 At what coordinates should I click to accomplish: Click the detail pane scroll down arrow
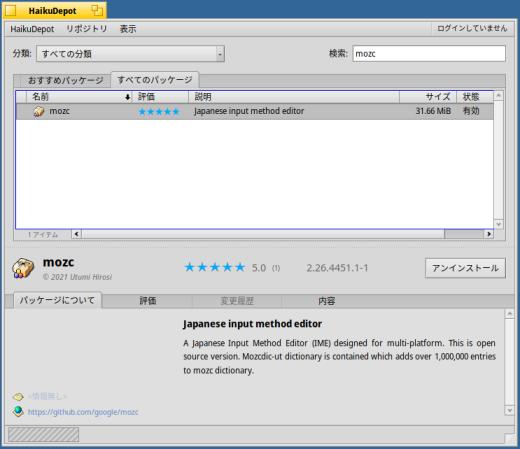coord(509,411)
